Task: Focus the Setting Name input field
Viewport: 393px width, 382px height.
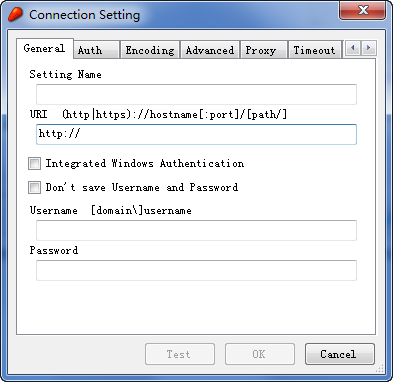Action: point(196,94)
